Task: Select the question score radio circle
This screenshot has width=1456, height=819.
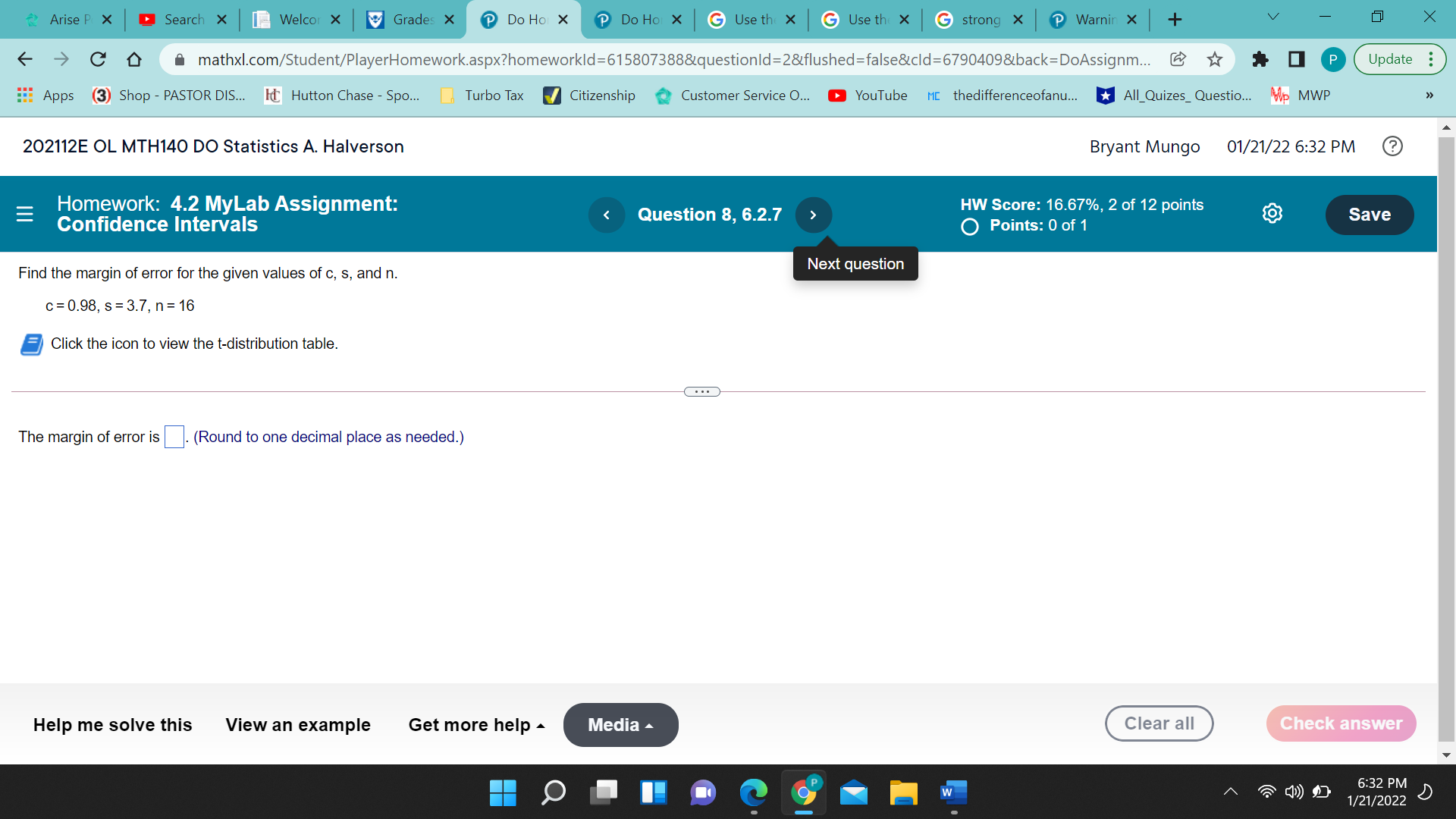Action: [969, 226]
